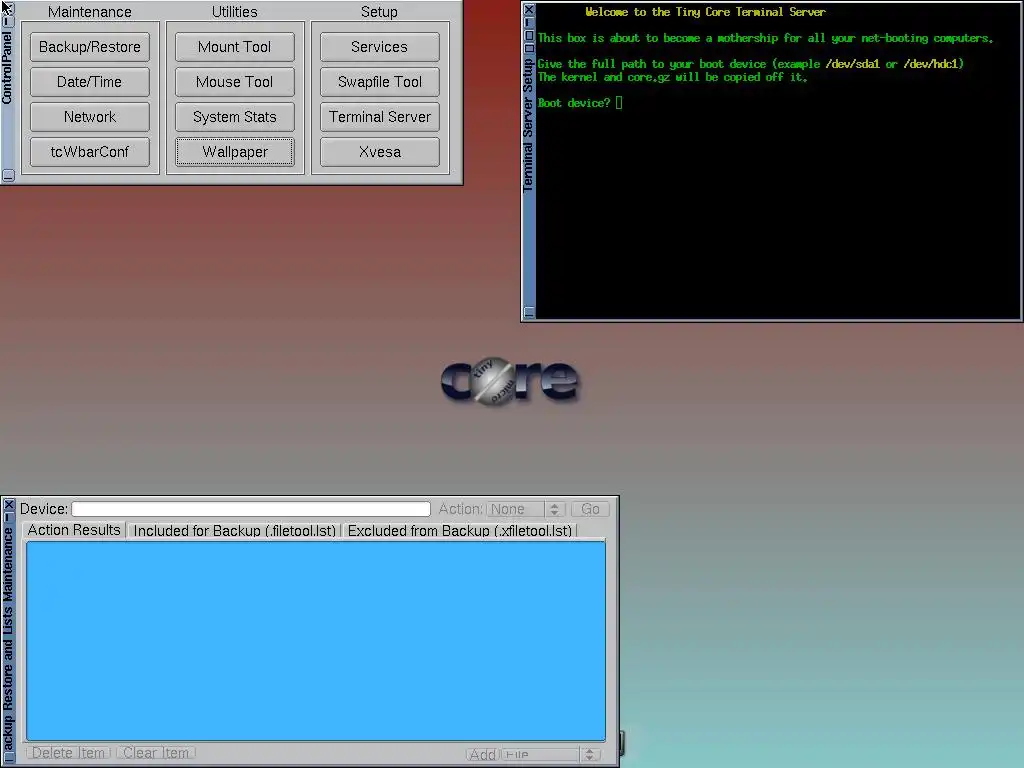The image size is (1024, 768).
Task: Open the Network configuration button
Action: tap(89, 117)
